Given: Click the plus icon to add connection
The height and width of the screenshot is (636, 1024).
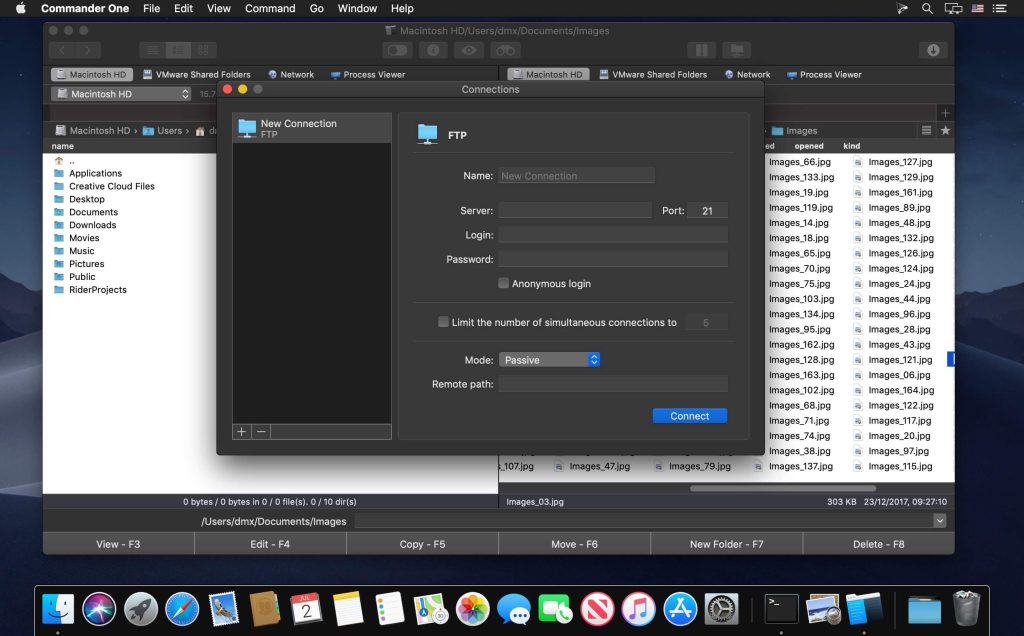Looking at the screenshot, I should coord(242,431).
